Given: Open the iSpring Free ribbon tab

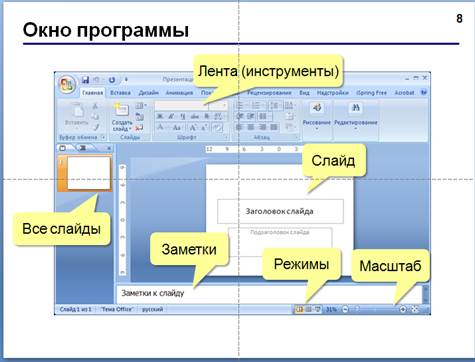Looking at the screenshot, I should click(371, 93).
